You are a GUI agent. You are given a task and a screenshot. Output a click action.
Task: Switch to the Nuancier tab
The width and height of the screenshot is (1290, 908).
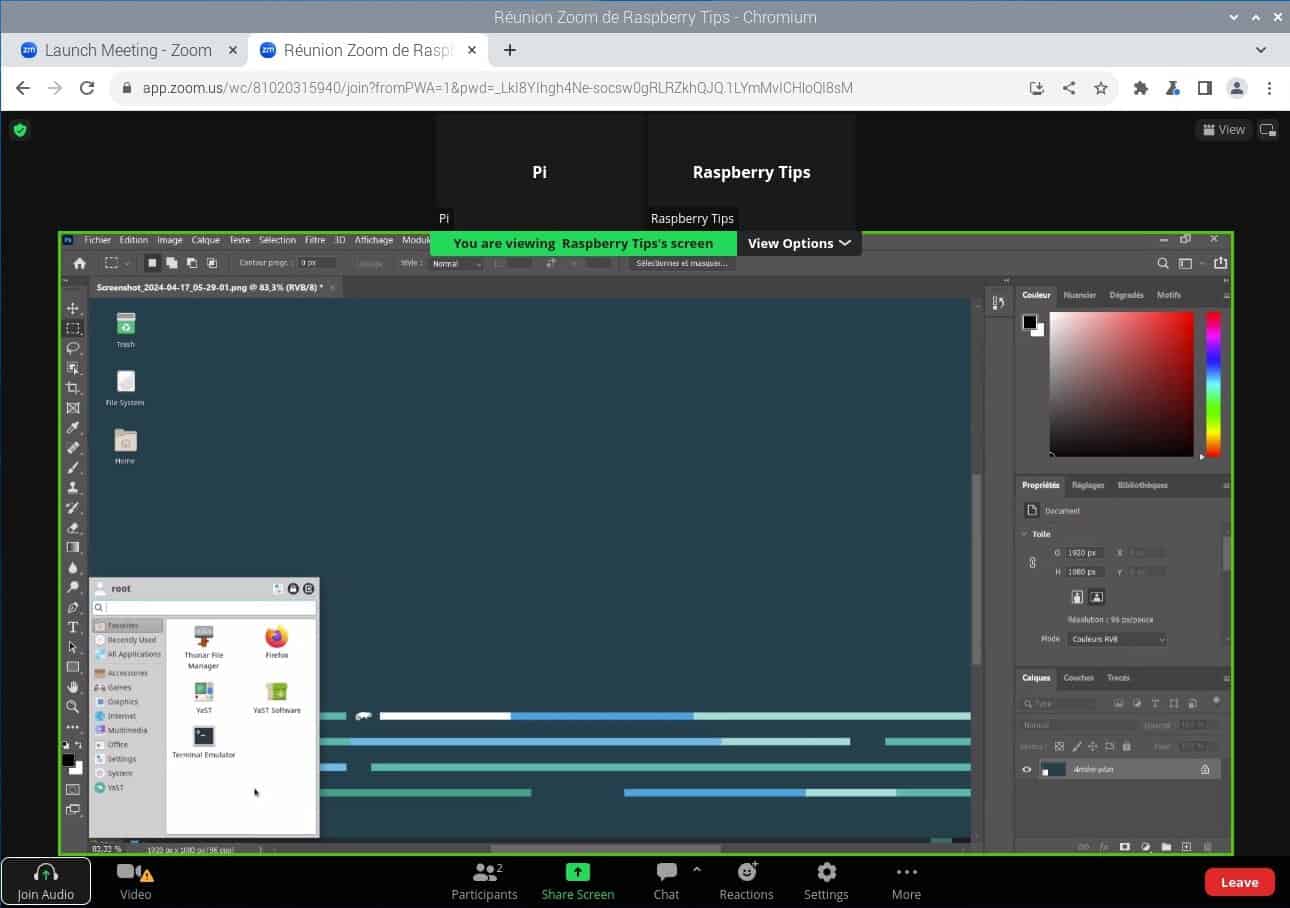tap(1080, 295)
